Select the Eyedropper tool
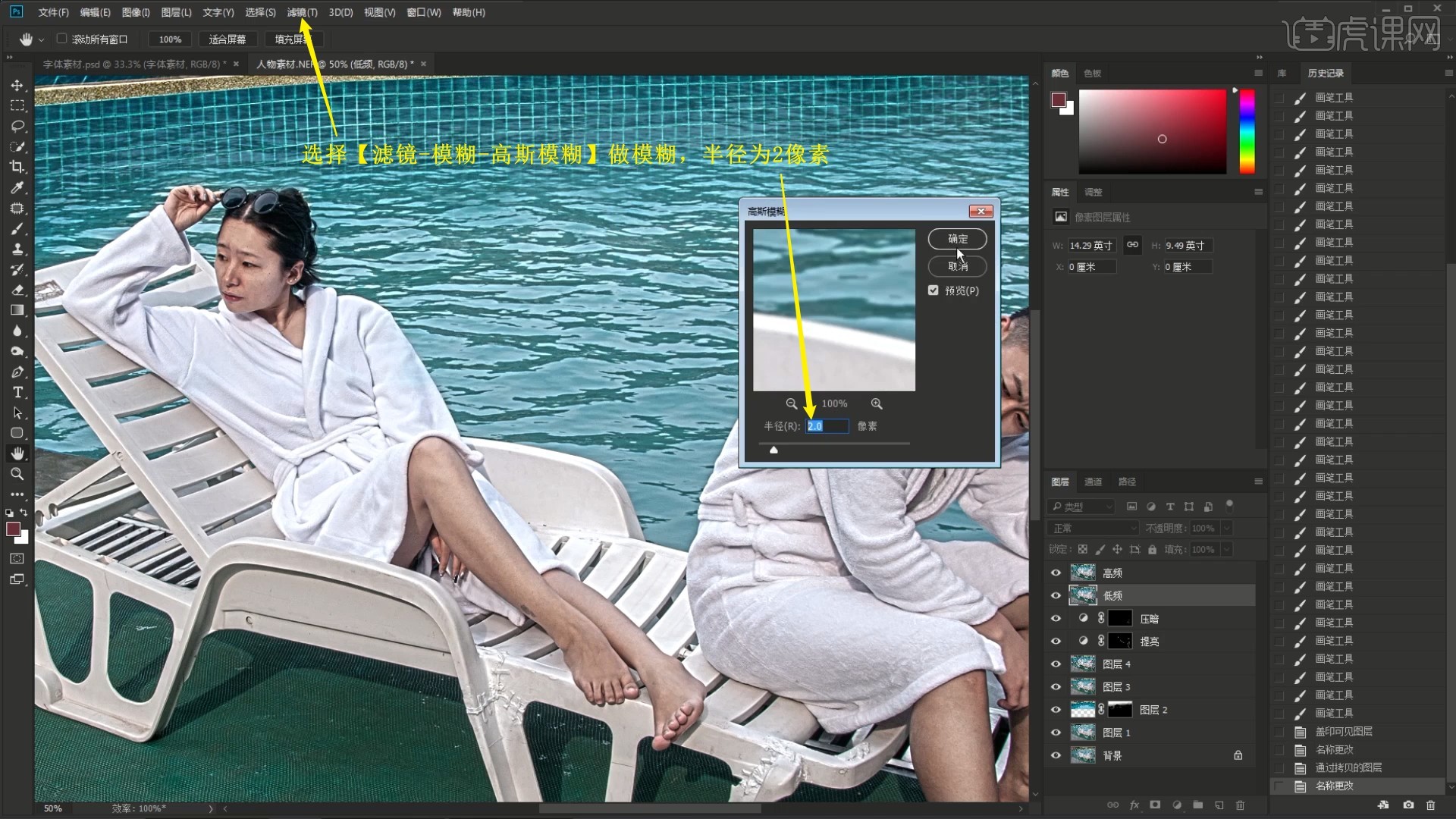1456x819 pixels. coord(17,187)
